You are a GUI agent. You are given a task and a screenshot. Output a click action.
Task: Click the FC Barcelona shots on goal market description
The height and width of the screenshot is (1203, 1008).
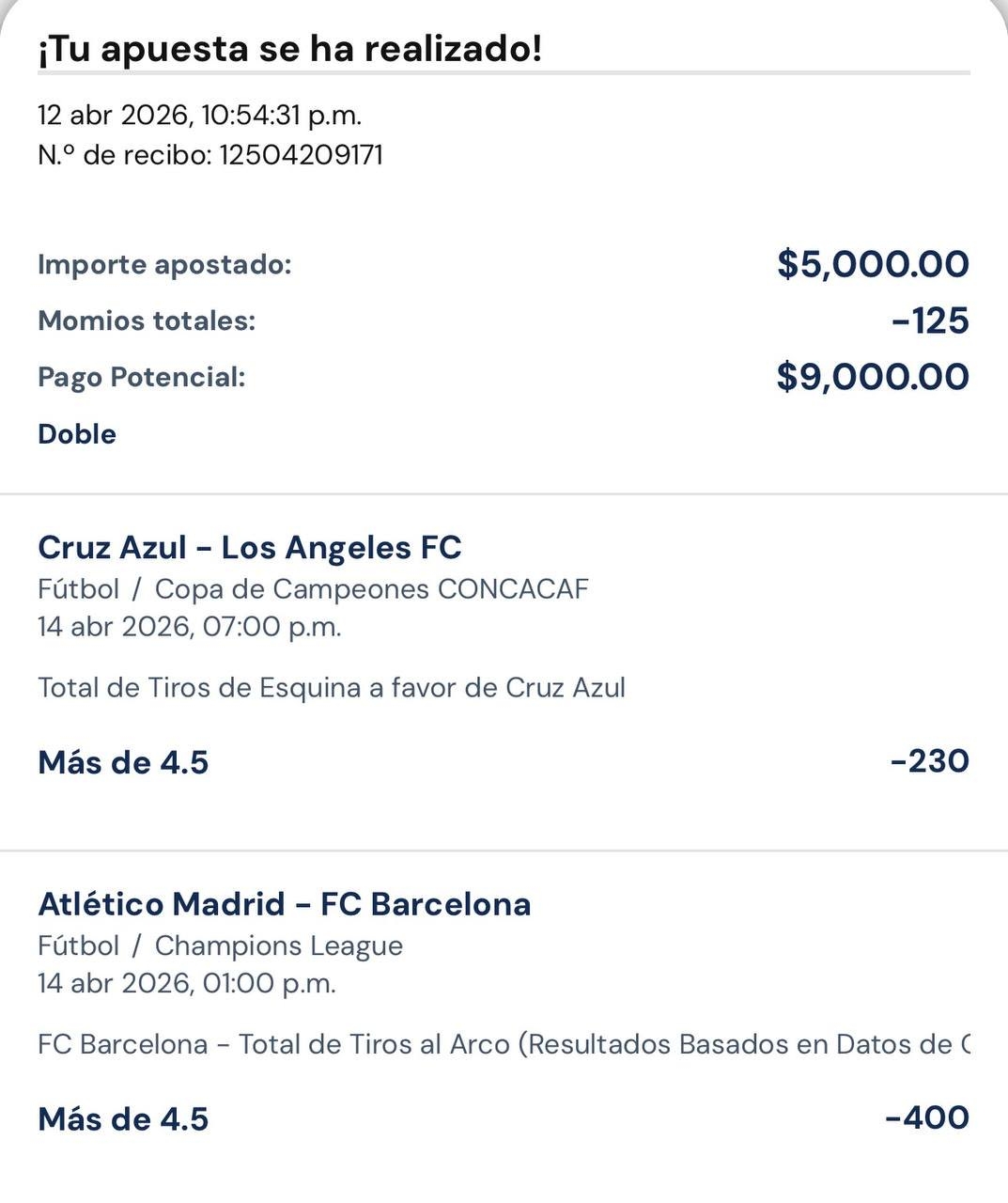pos(504,1045)
